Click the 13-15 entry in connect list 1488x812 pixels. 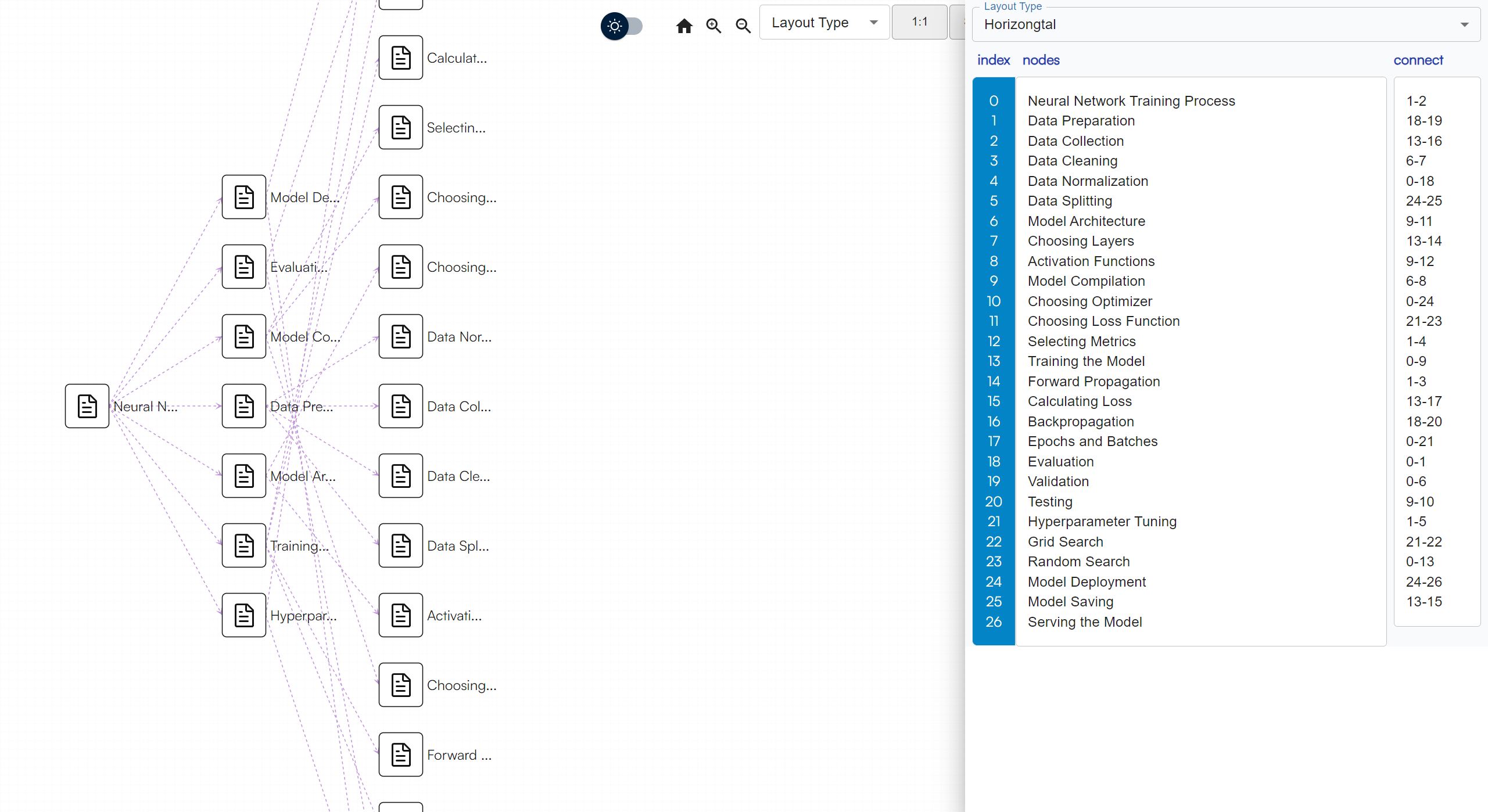(1424, 602)
